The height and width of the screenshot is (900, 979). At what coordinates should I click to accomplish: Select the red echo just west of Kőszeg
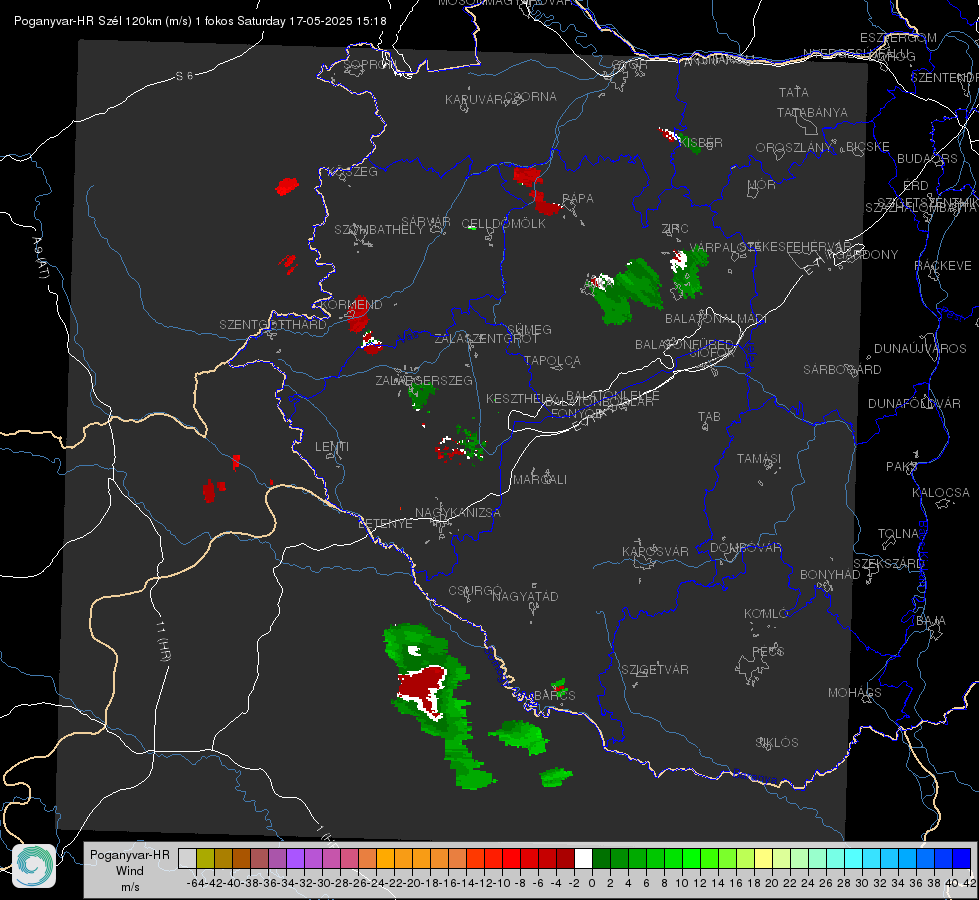[287, 186]
